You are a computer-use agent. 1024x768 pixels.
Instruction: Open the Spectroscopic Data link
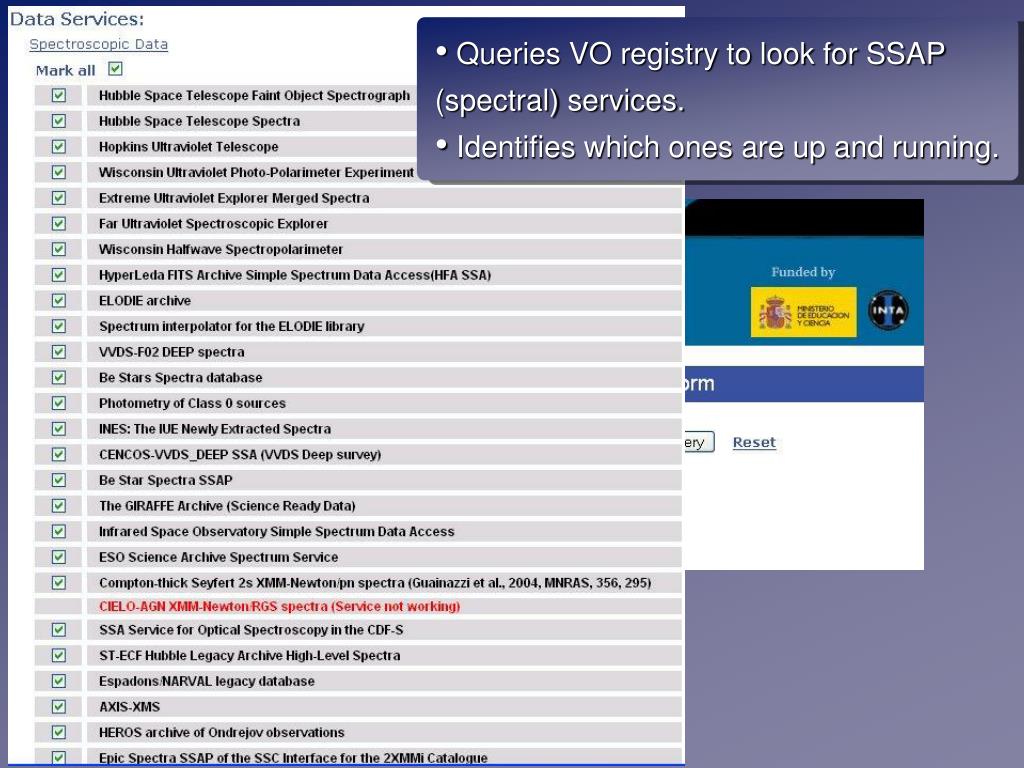pos(99,44)
